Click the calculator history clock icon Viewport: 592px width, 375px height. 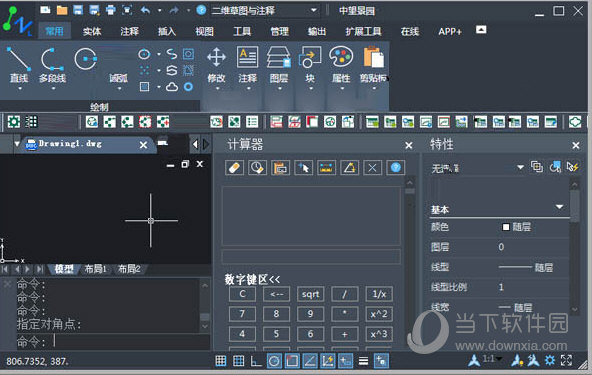pos(257,167)
